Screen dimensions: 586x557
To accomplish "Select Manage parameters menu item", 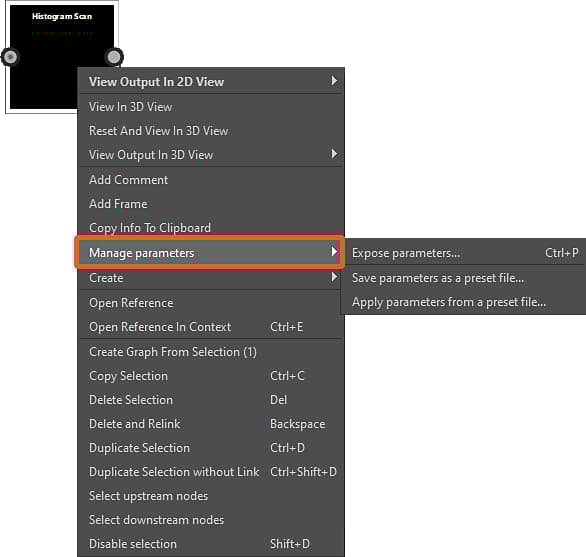I will (x=209, y=252).
